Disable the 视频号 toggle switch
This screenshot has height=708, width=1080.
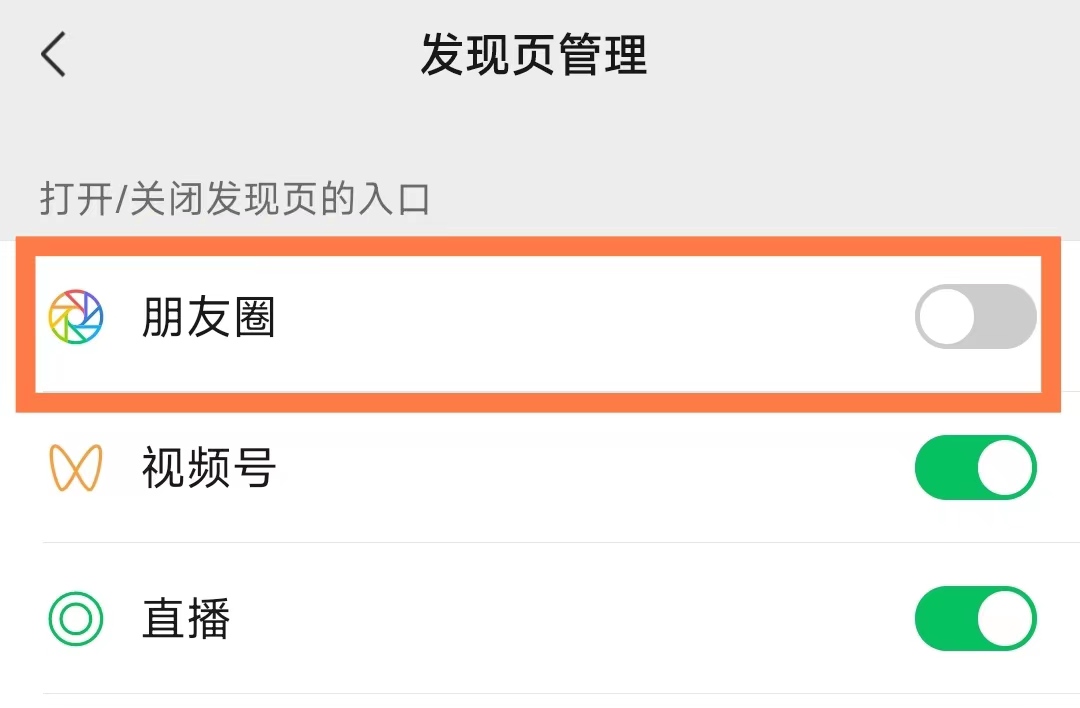click(x=975, y=467)
